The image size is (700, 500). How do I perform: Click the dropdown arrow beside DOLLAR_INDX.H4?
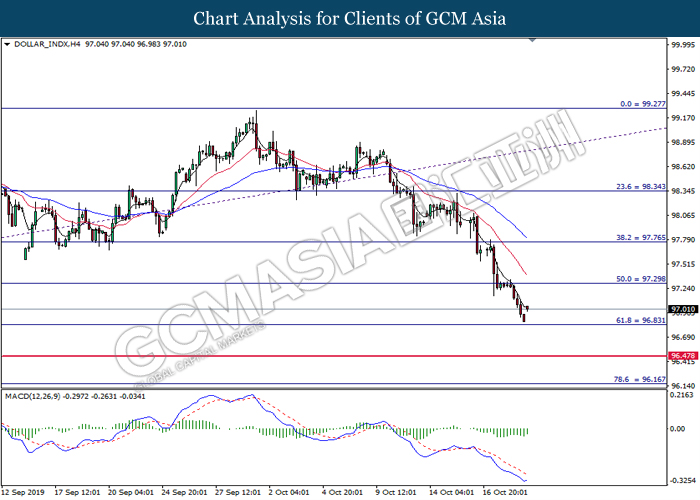pyautogui.click(x=8, y=45)
